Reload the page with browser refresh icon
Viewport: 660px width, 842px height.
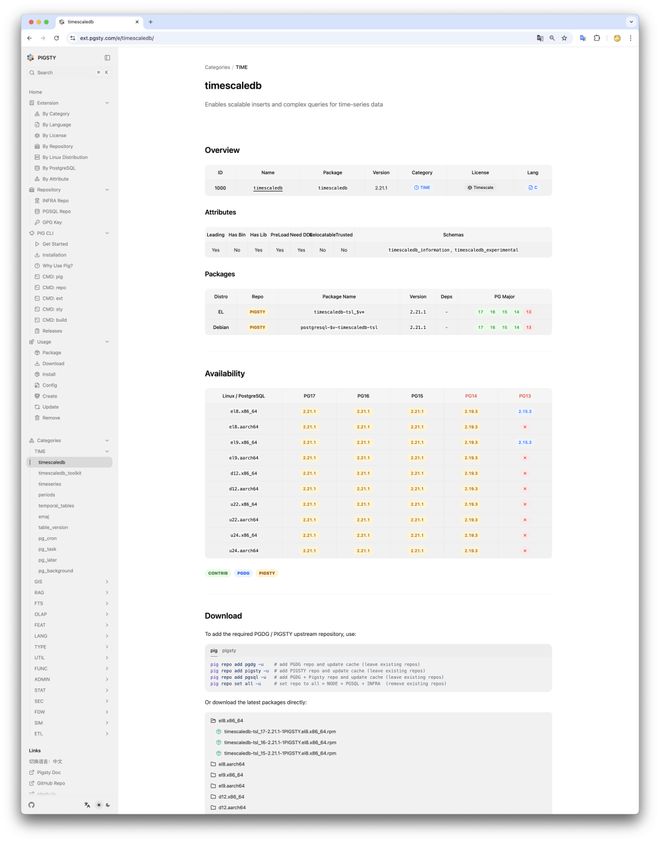pyautogui.click(x=56, y=38)
